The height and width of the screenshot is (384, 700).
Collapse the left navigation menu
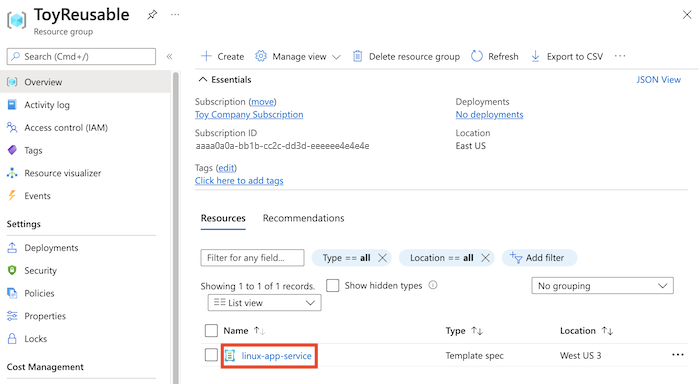(170, 56)
